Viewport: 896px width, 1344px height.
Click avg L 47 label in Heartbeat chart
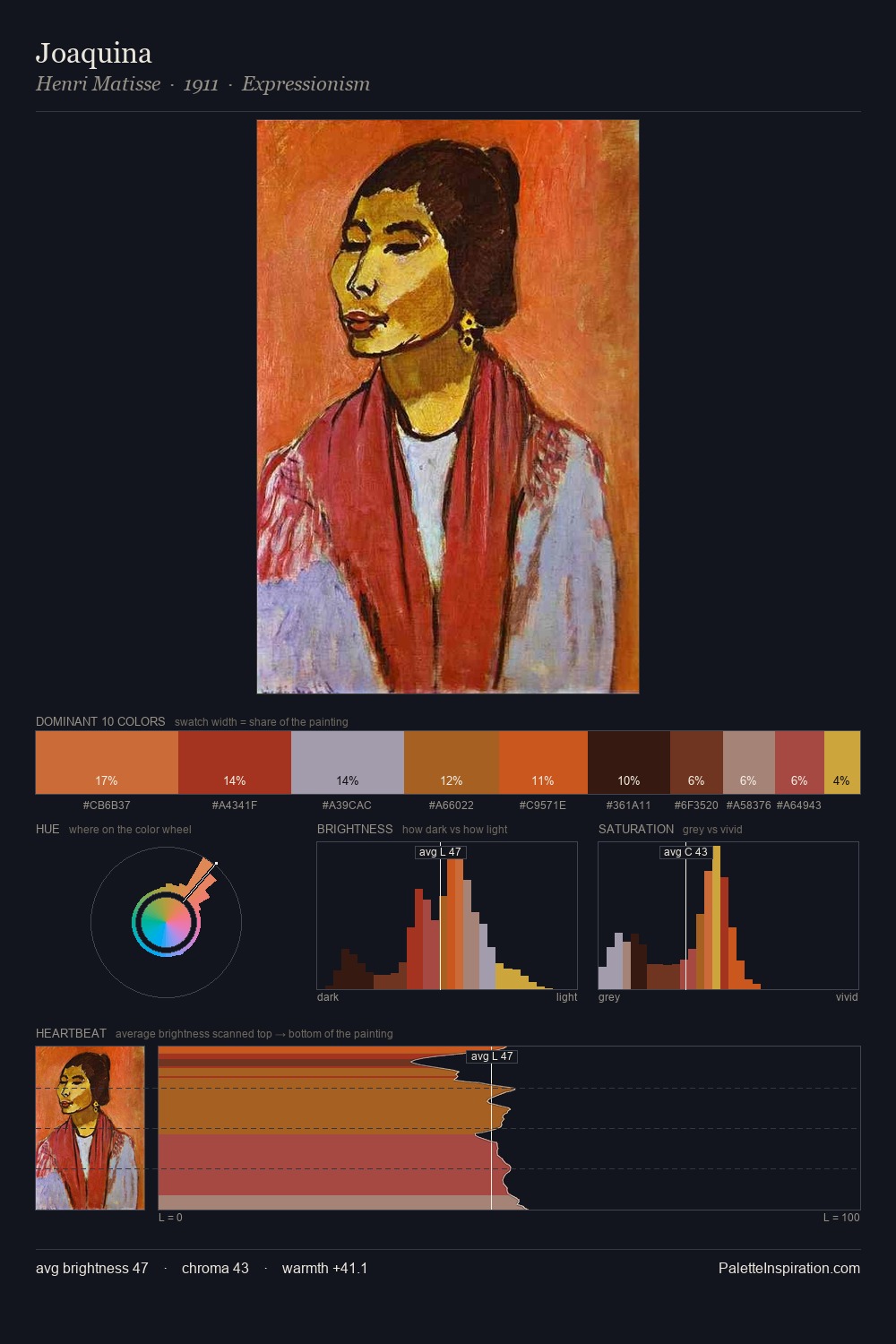(492, 1056)
